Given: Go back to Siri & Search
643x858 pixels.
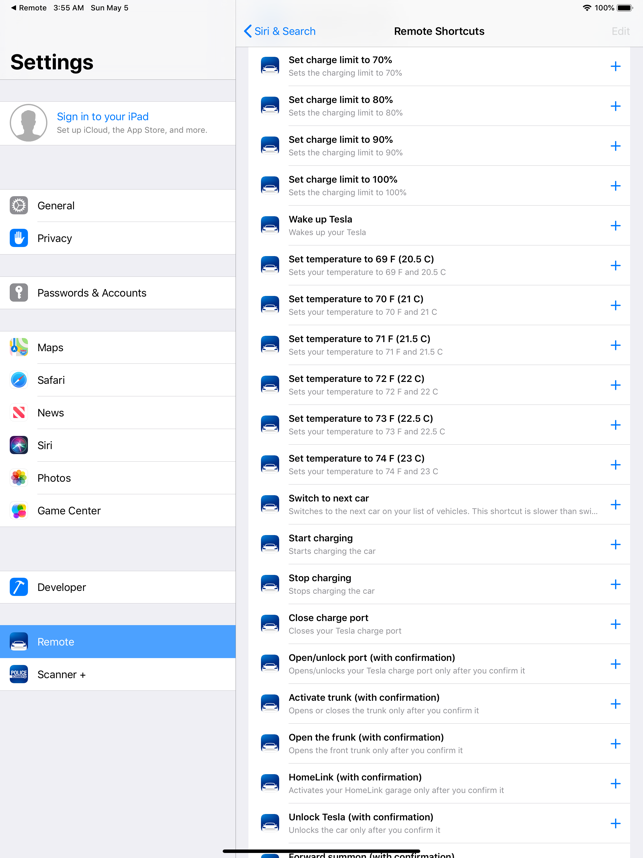Looking at the screenshot, I should click(280, 31).
